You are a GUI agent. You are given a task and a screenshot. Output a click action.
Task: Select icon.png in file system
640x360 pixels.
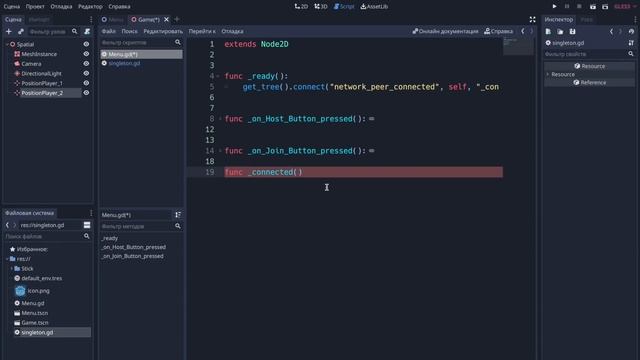38,291
